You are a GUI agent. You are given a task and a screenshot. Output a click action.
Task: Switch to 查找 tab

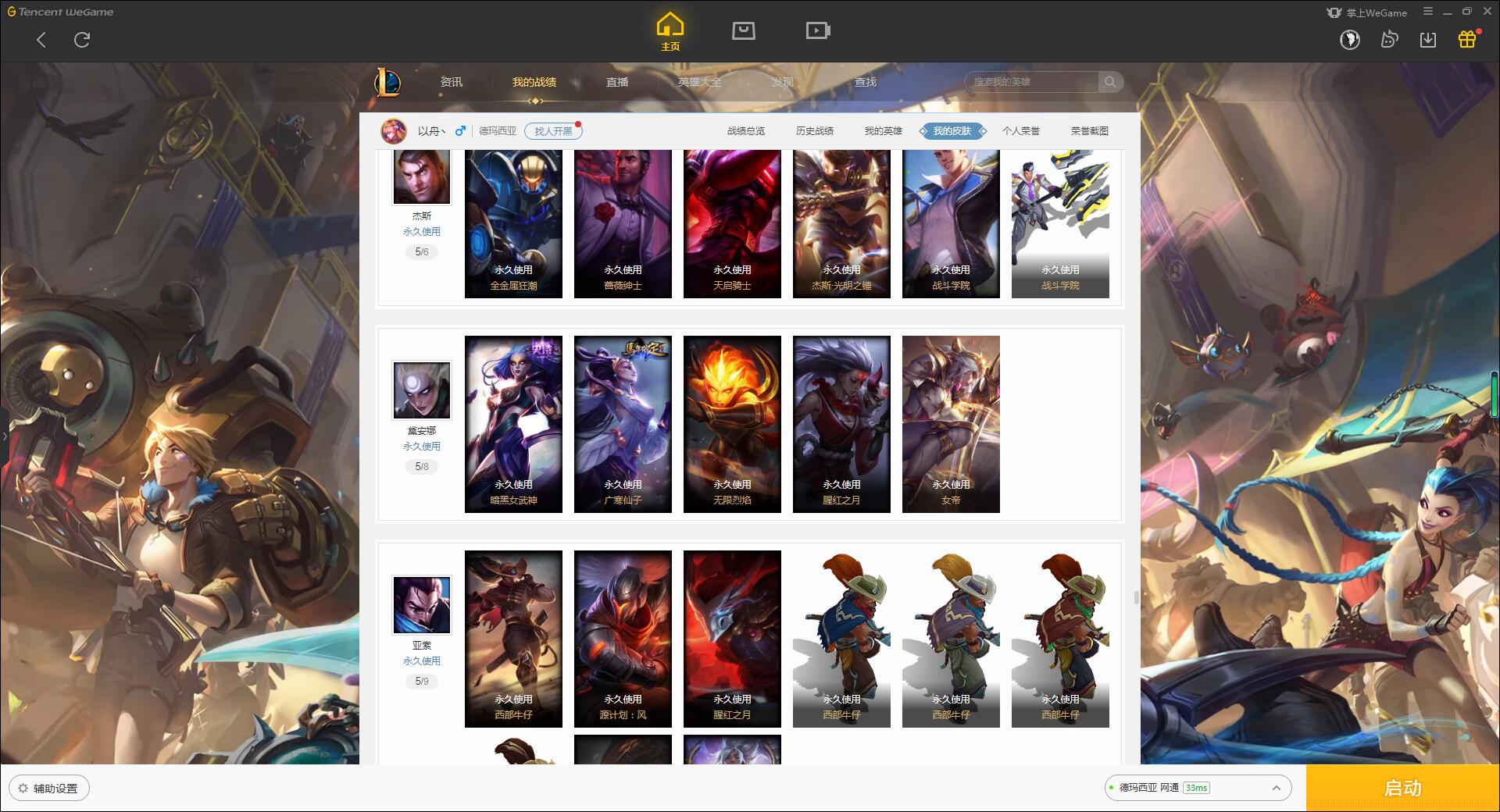pos(865,82)
